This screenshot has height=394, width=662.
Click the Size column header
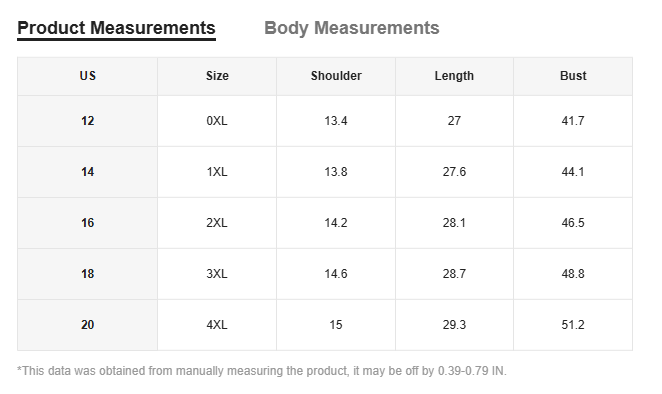[217, 76]
